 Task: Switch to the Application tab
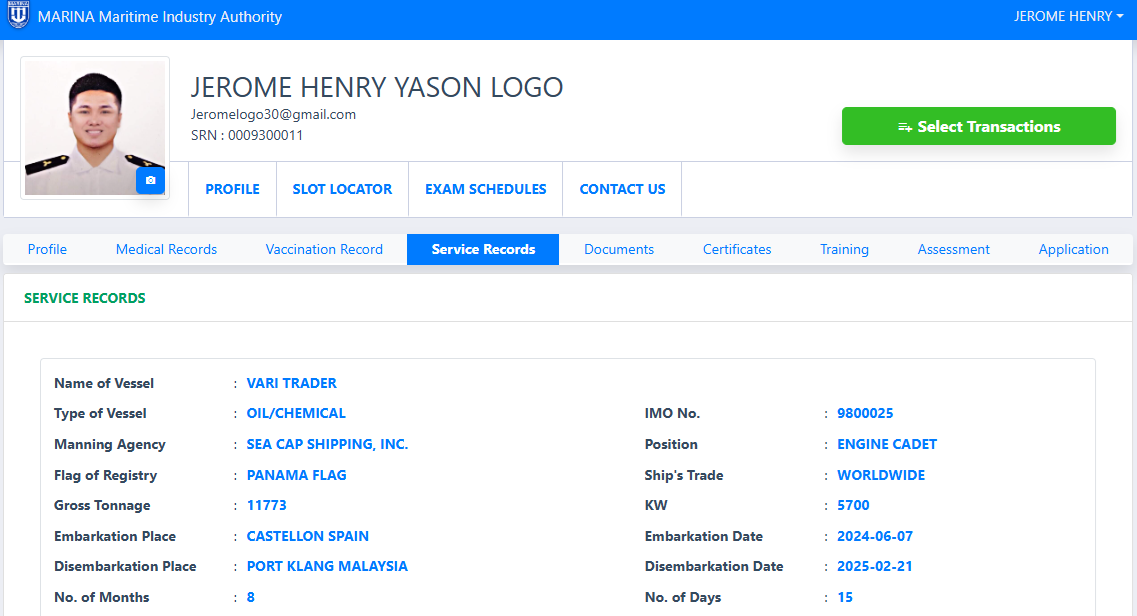point(1073,249)
